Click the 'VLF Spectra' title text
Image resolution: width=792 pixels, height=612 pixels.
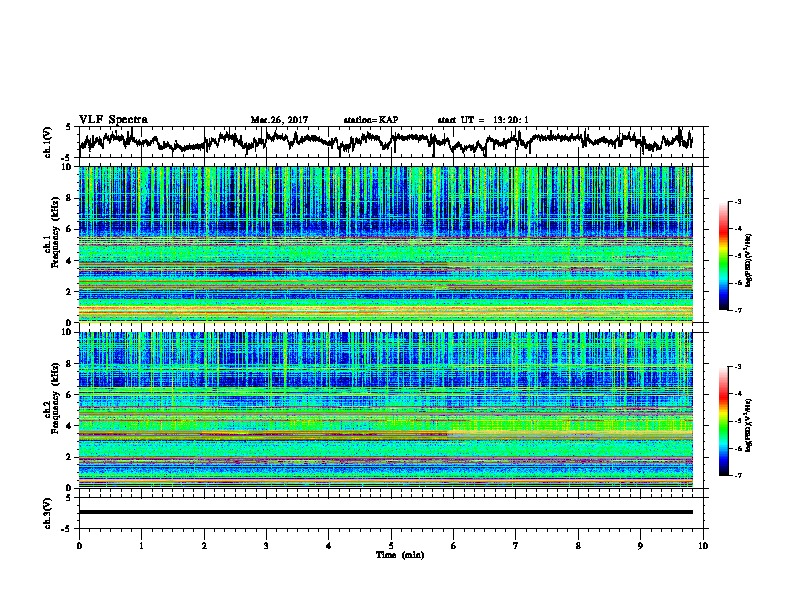(113, 120)
